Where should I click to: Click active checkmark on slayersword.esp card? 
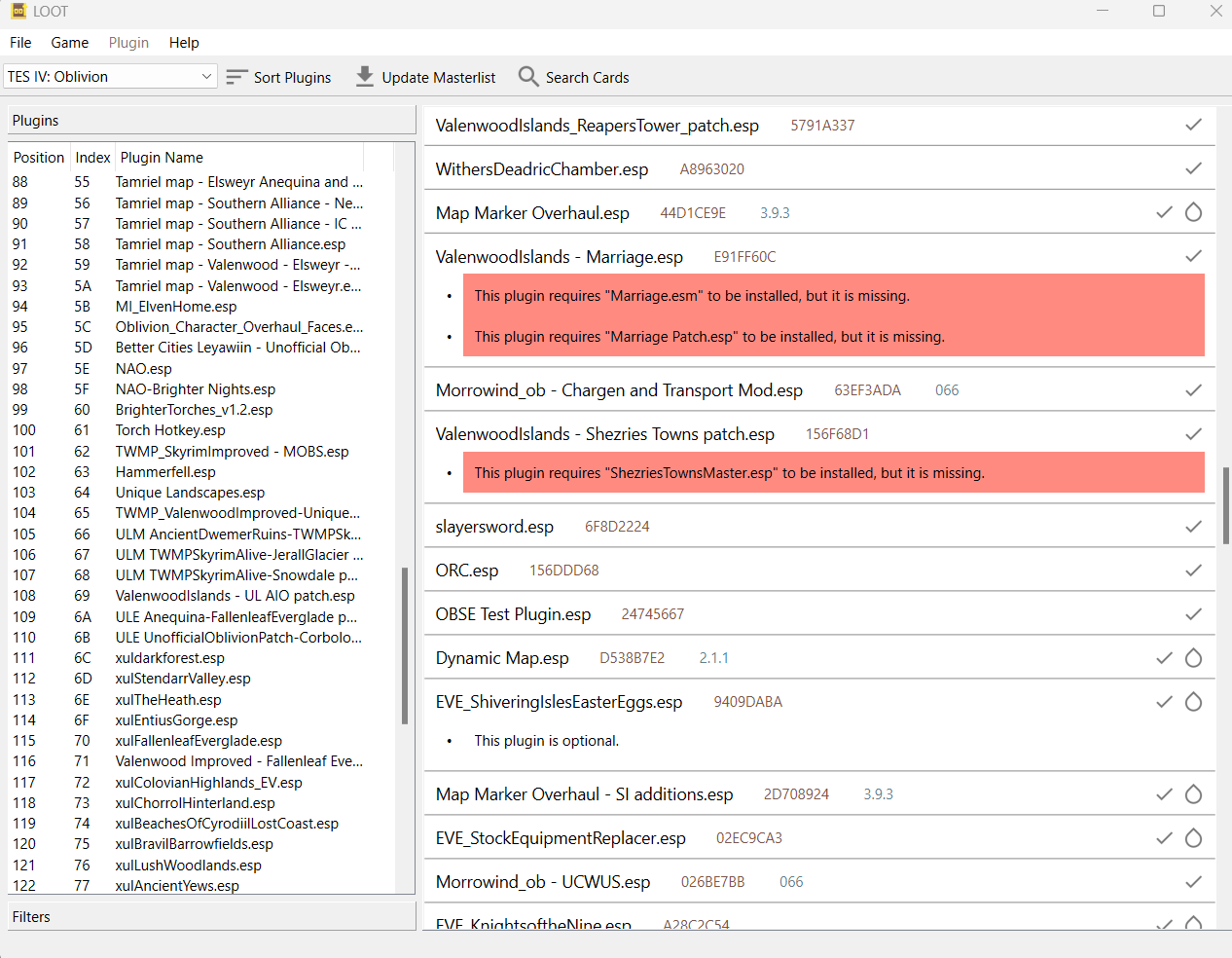(x=1193, y=527)
